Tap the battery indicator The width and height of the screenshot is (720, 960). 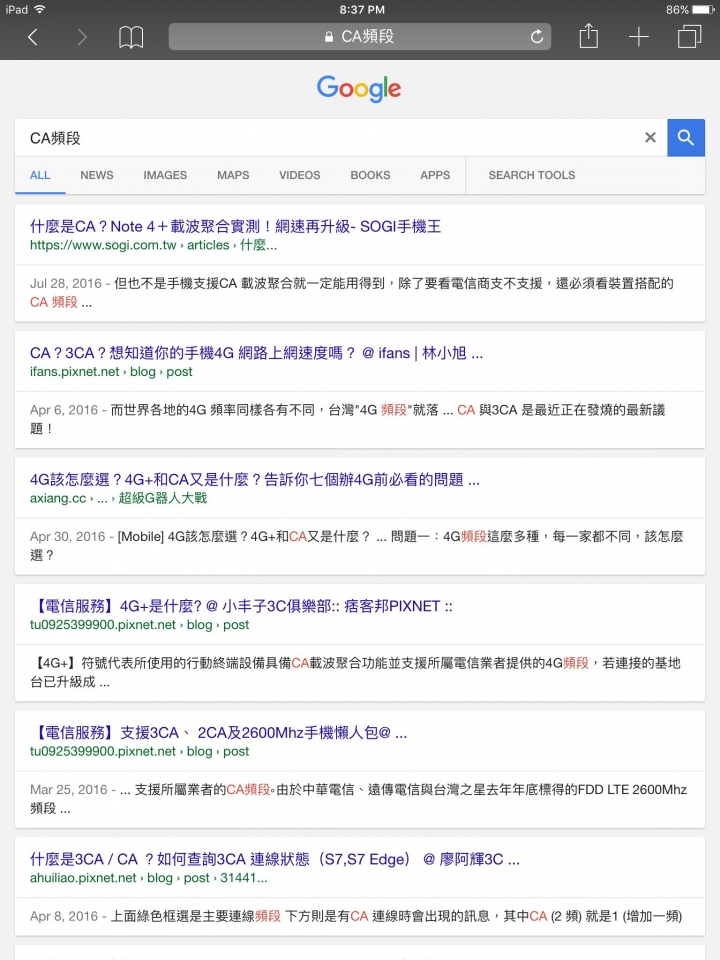[703, 9]
